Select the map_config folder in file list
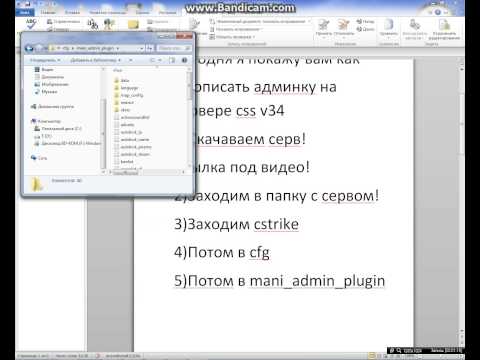This screenshot has width=480, height=360. click(x=129, y=95)
